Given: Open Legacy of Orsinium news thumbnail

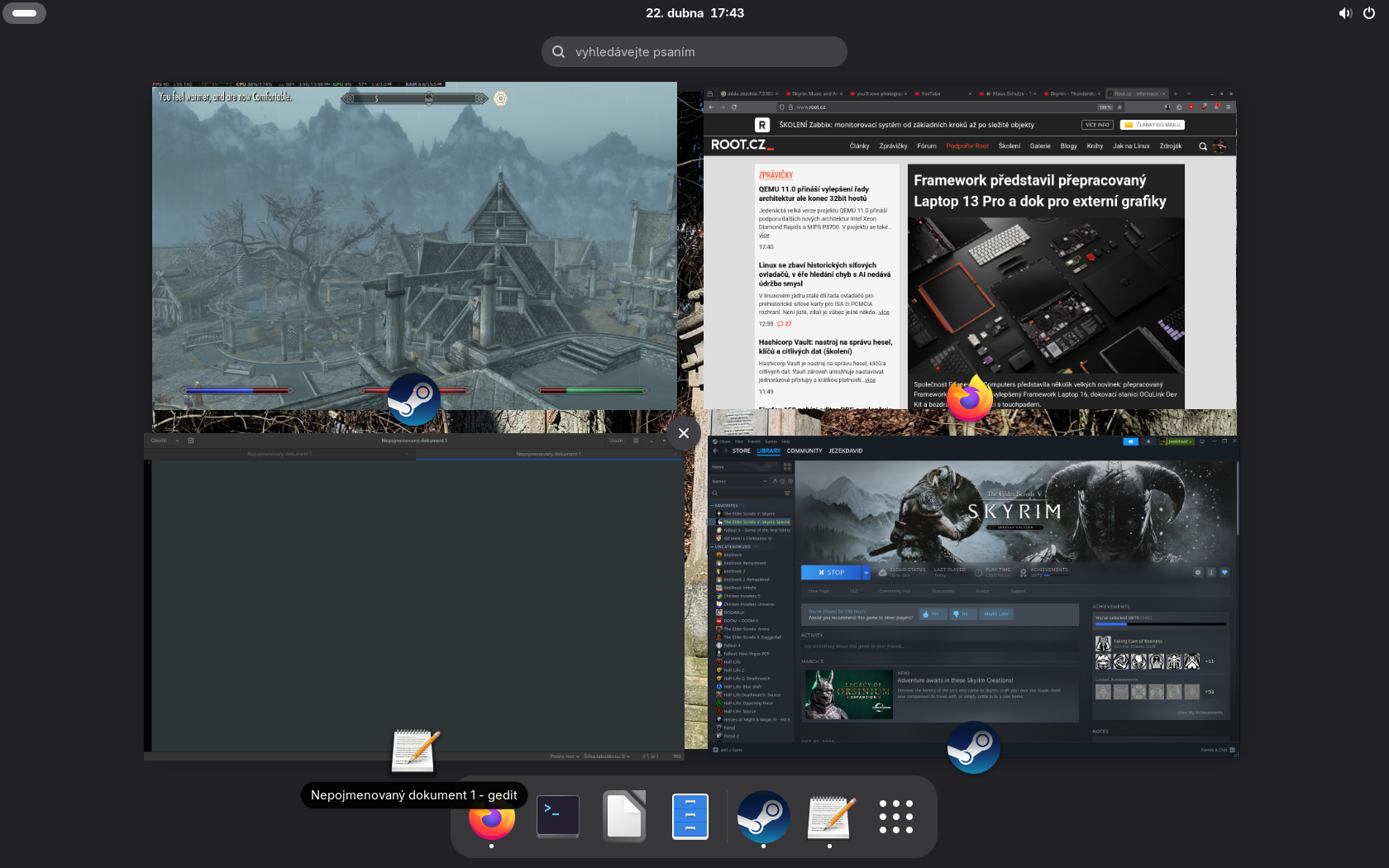Looking at the screenshot, I should (848, 694).
